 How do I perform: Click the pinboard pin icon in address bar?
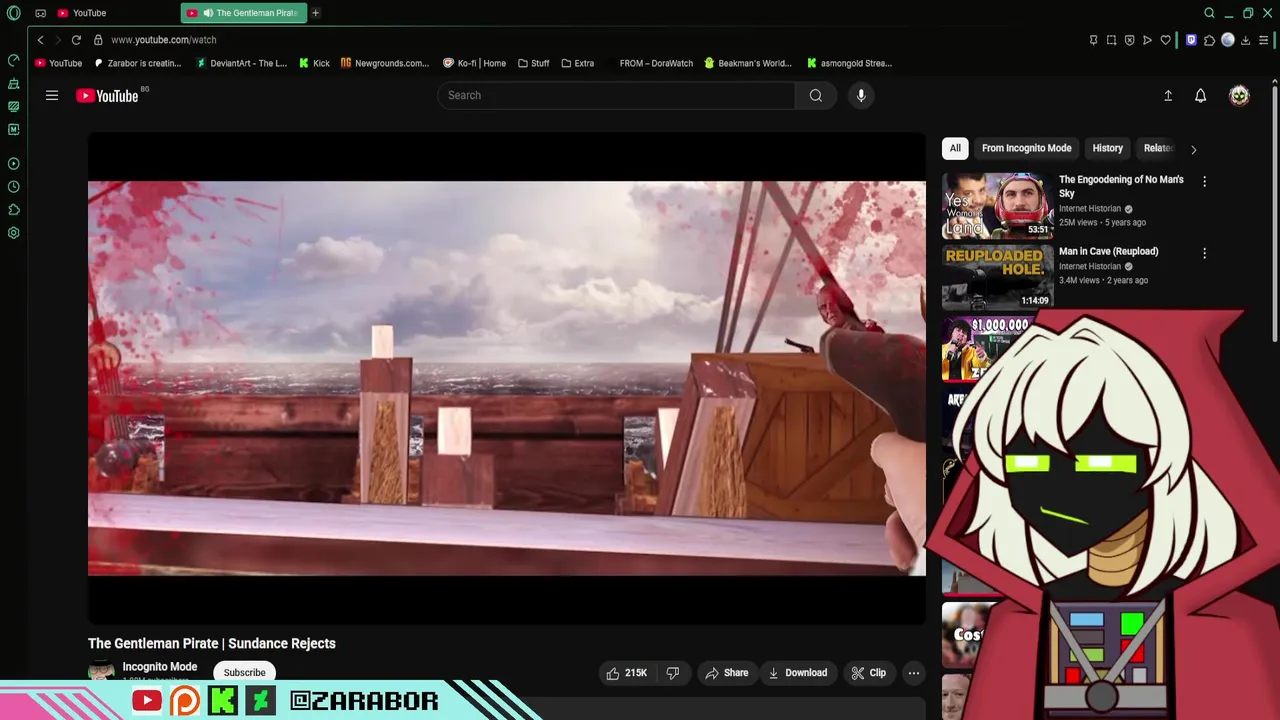coord(1093,40)
